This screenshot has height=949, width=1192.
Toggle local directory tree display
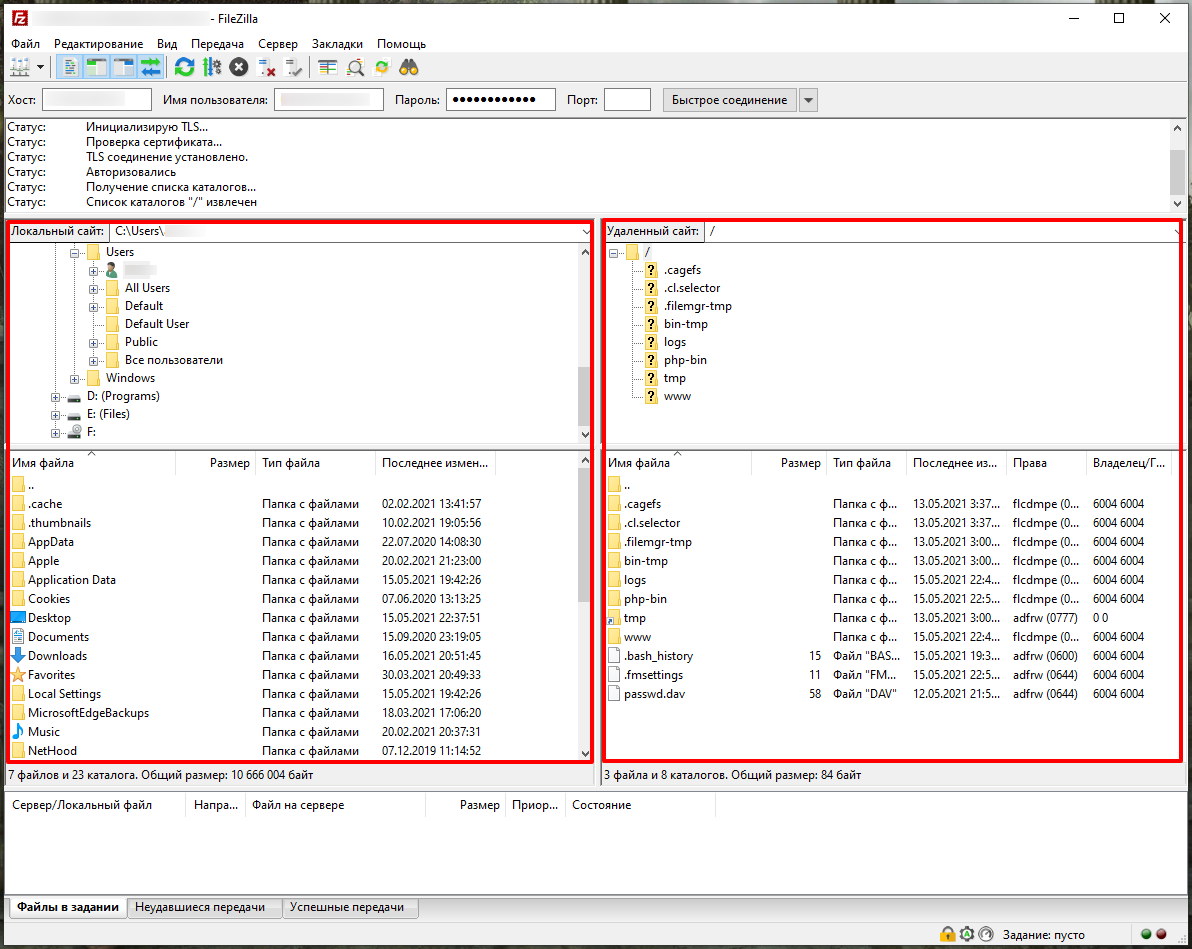tap(97, 67)
